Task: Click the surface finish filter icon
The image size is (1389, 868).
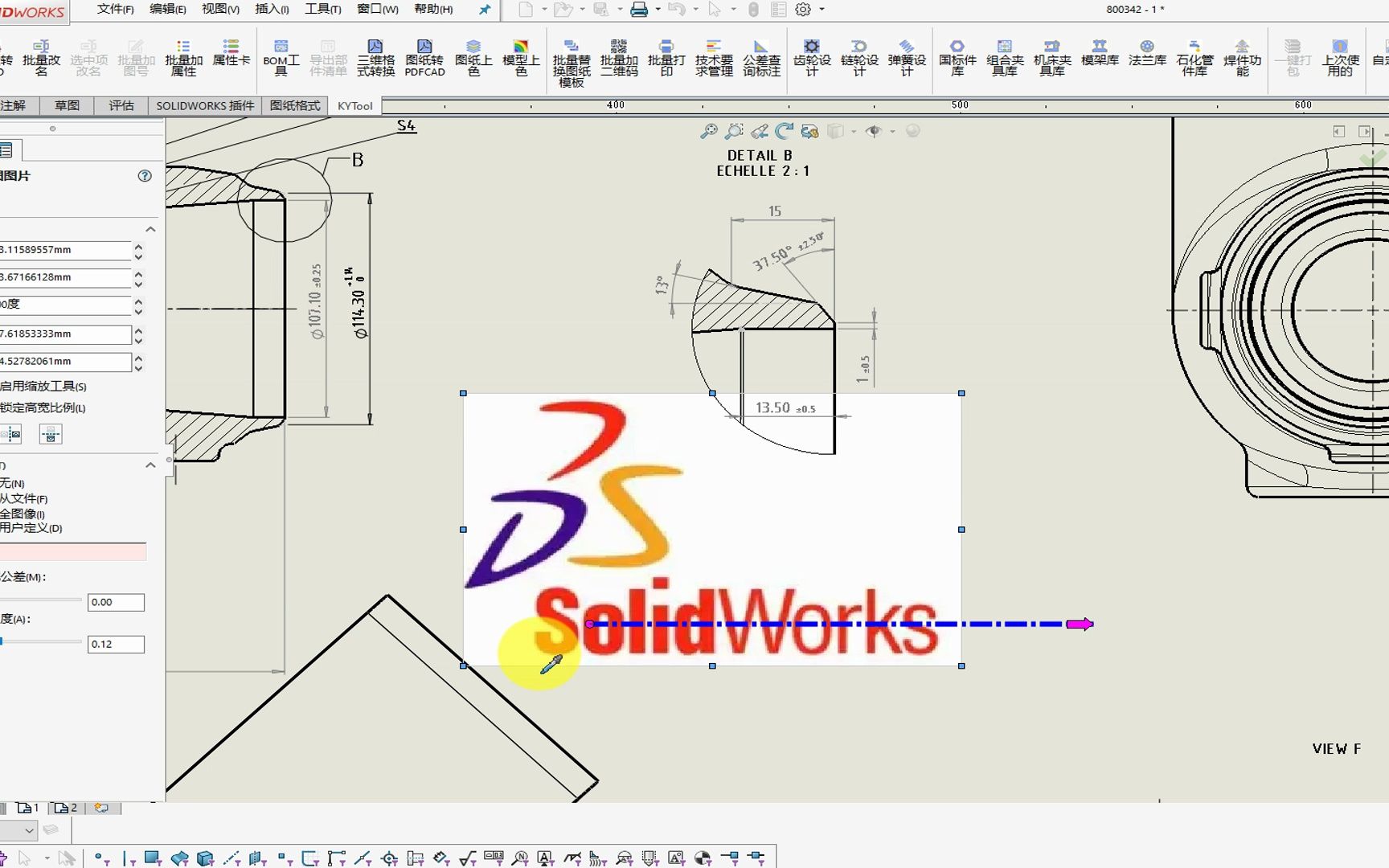Action: click(468, 858)
